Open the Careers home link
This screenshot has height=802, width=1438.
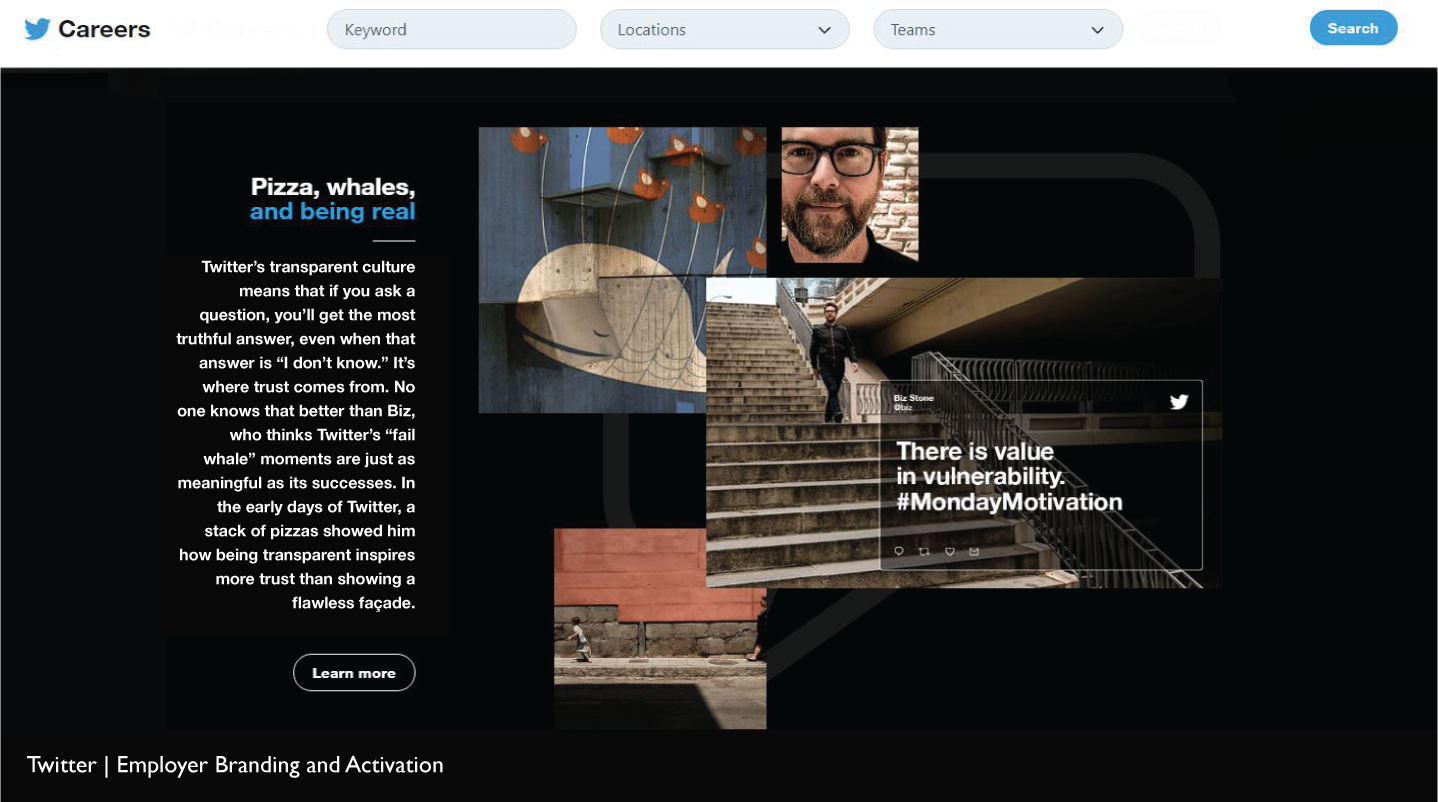(104, 29)
